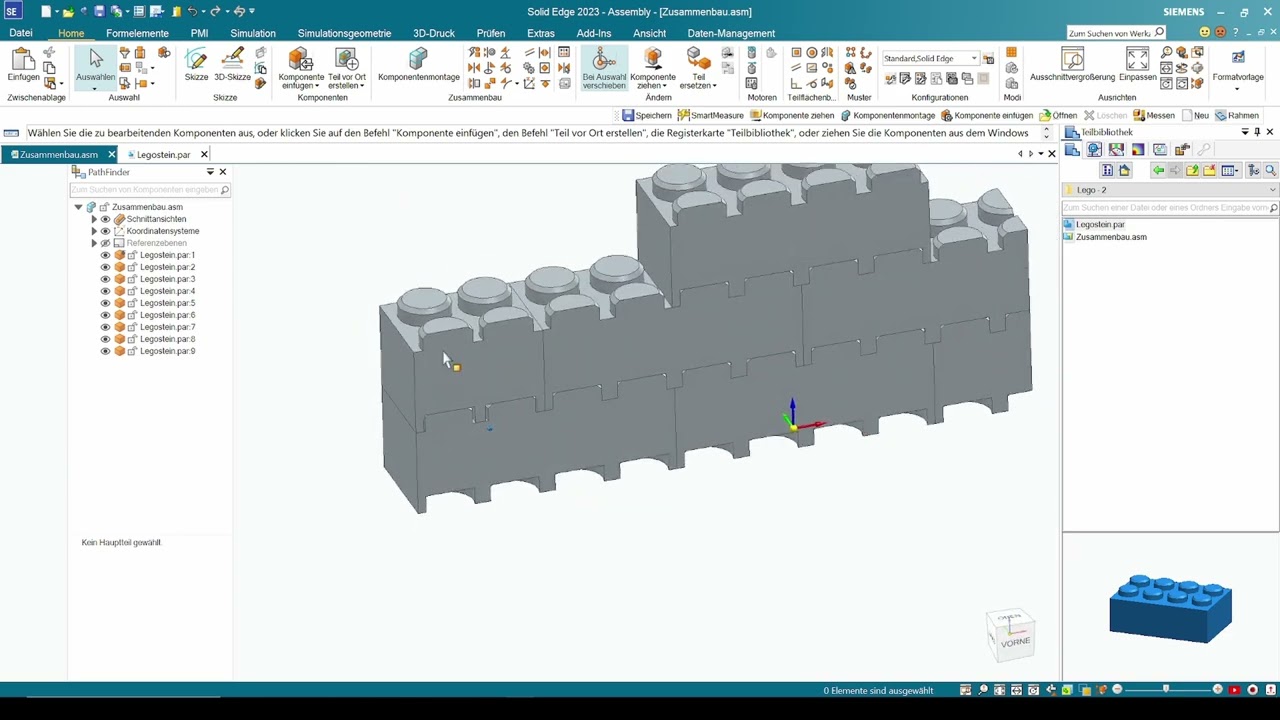
Task: Toggle visibility eye of Legostein.par:6
Action: click(105, 315)
